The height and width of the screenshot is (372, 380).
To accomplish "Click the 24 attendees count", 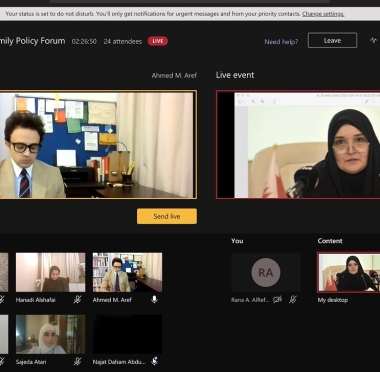I will click(x=123, y=41).
